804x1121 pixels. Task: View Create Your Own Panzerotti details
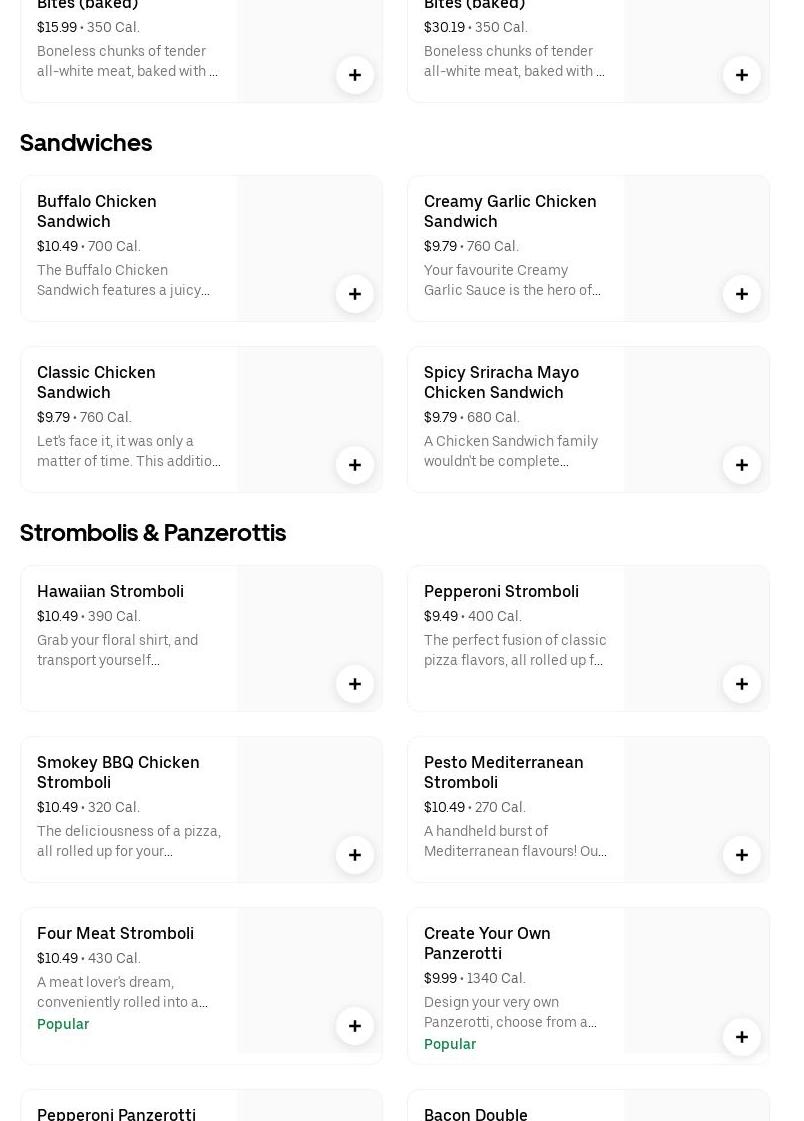click(487, 943)
